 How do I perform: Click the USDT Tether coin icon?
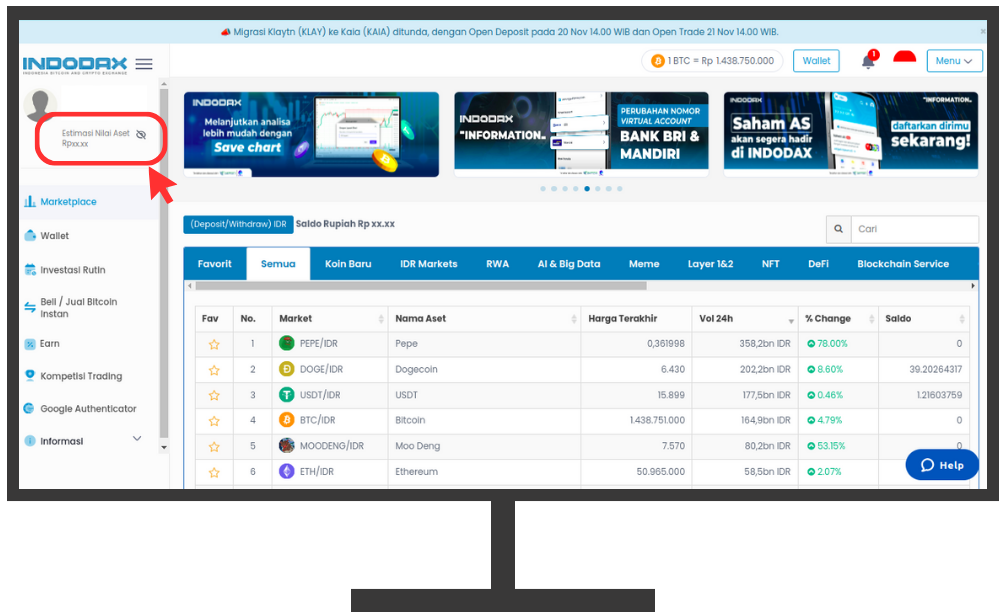[286, 394]
